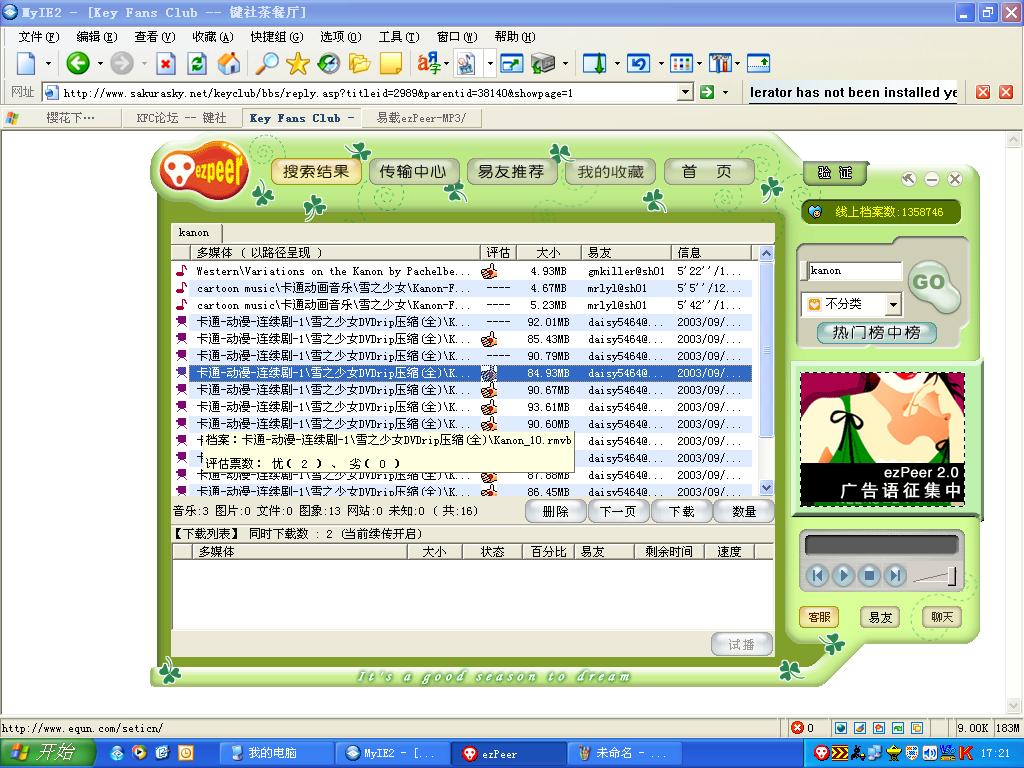Click the yellow sticky note icon
Image resolution: width=1024 pixels, height=768 pixels.
click(391, 63)
